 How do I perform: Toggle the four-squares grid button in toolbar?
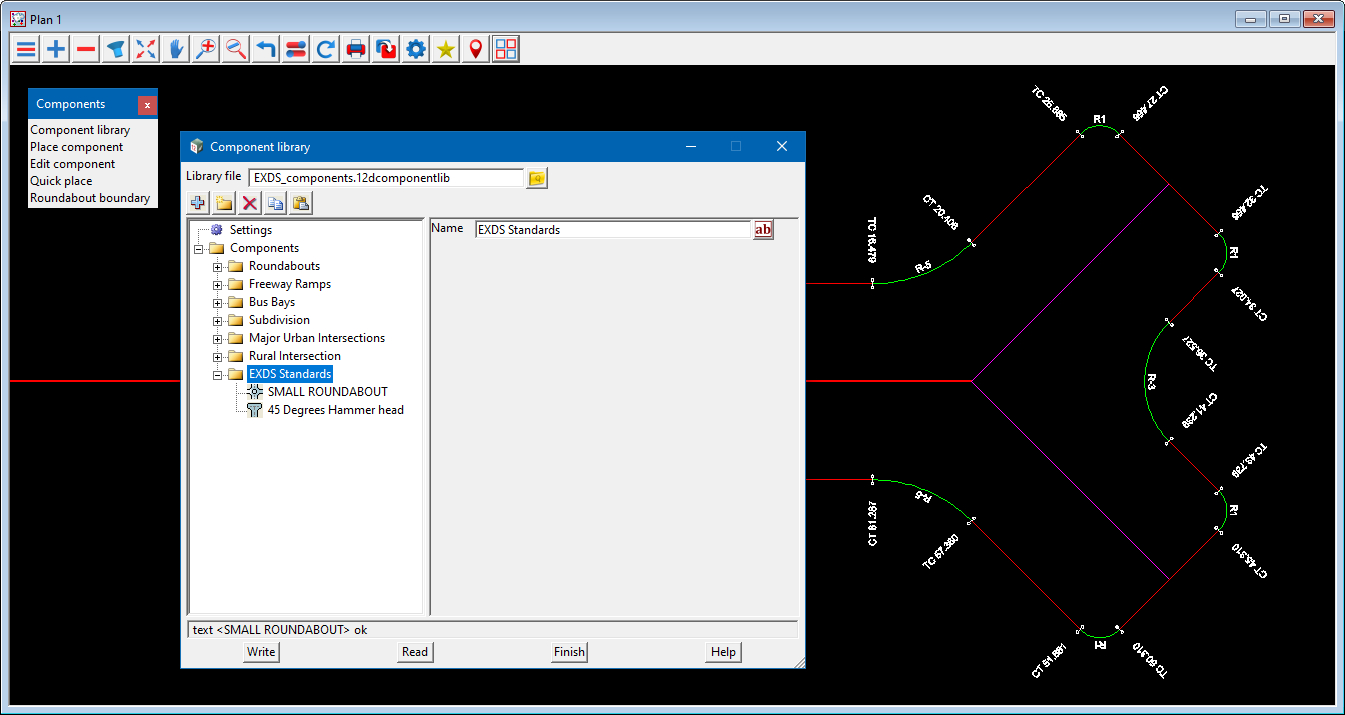coord(506,49)
